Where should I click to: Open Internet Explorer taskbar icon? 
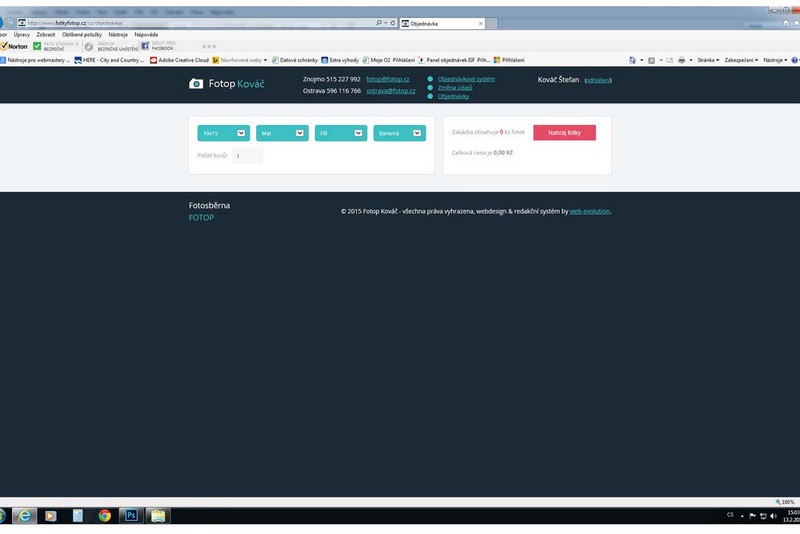pos(25,515)
